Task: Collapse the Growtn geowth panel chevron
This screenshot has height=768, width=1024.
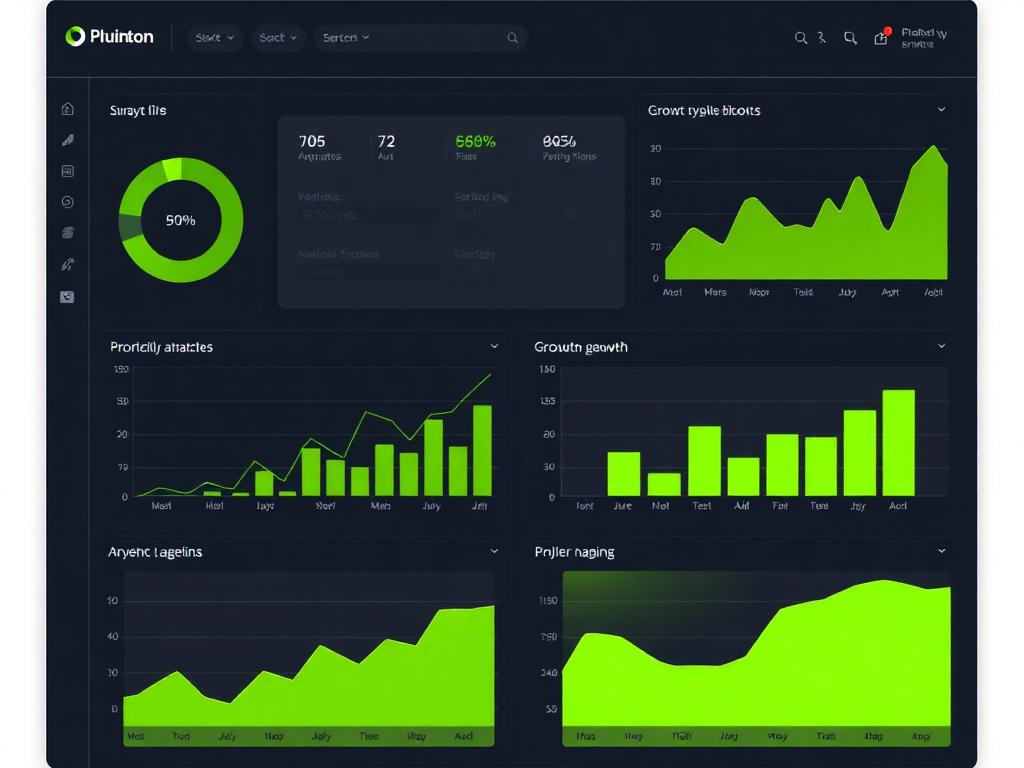Action: (x=942, y=346)
